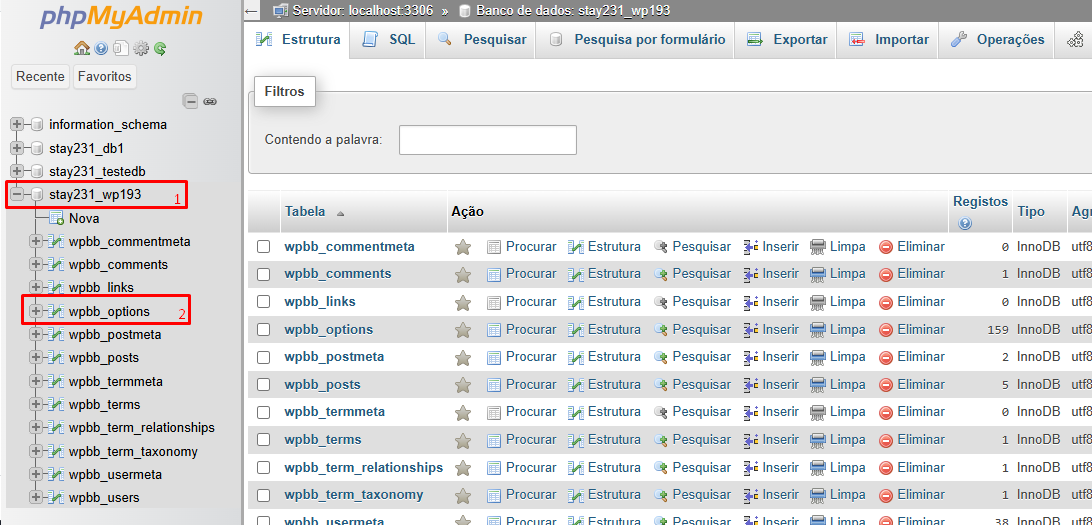
Task: Add wpbb_commentmeta to favorites star
Action: [x=462, y=247]
